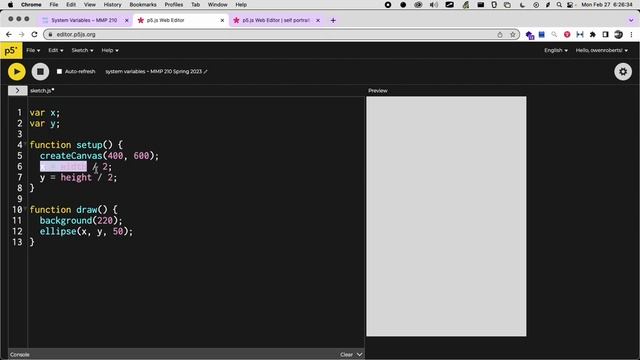Screen dimensions: 640x360
Task: Close the System Variables browser tab
Action: point(127,20)
